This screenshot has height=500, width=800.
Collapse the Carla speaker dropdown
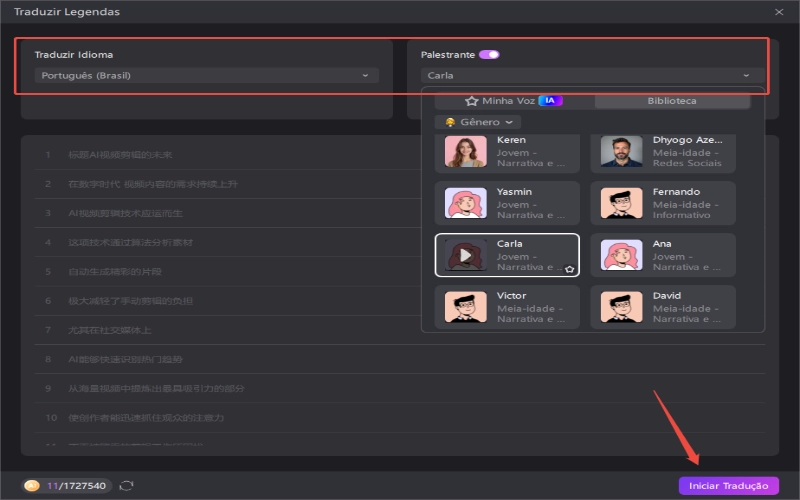[x=745, y=75]
